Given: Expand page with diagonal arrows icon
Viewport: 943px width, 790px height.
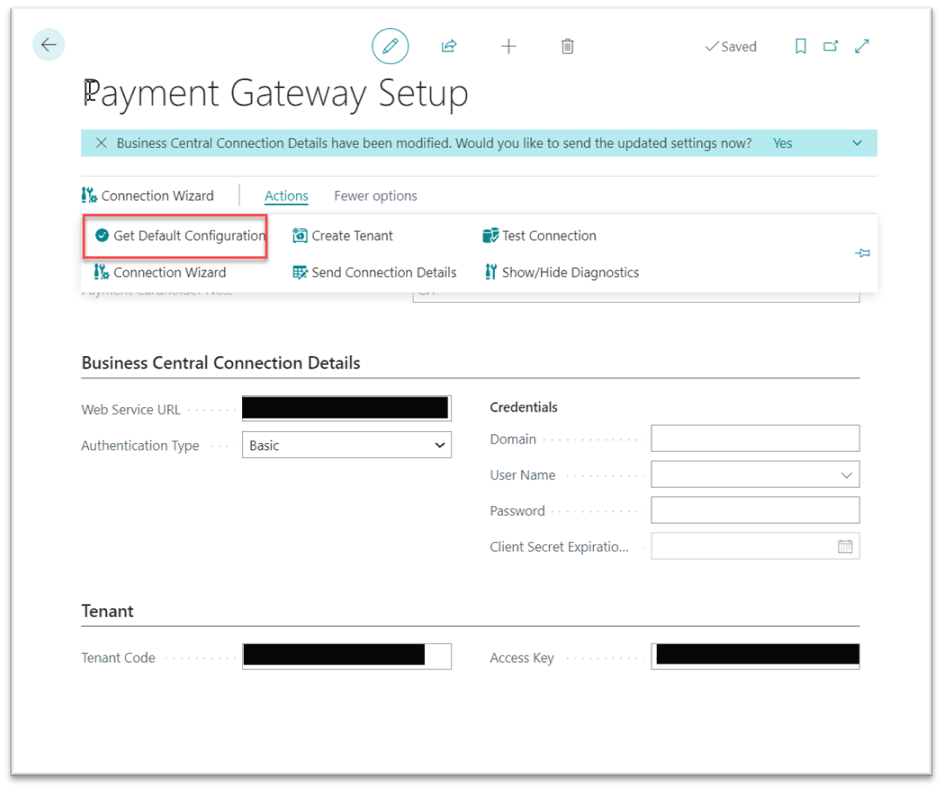Looking at the screenshot, I should pyautogui.click(x=862, y=46).
